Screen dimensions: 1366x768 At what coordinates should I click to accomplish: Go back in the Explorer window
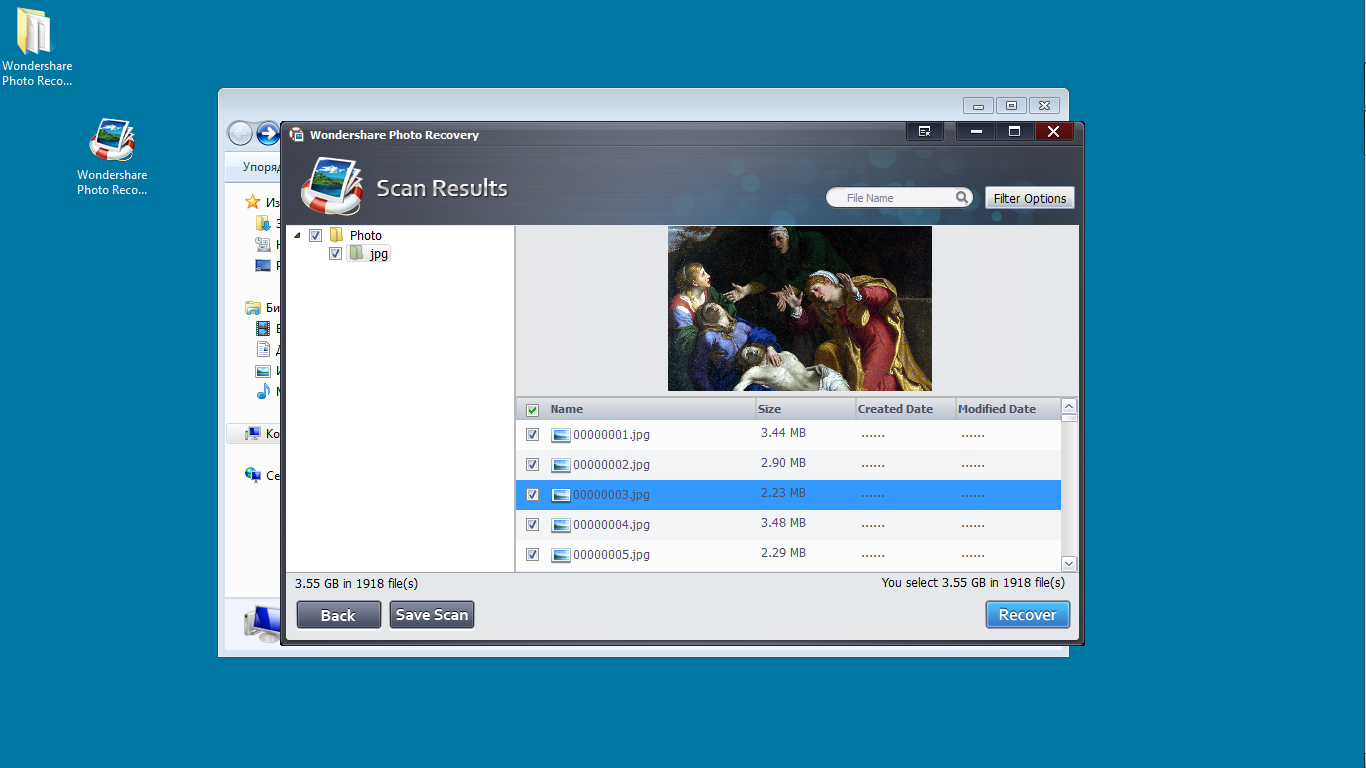click(240, 133)
